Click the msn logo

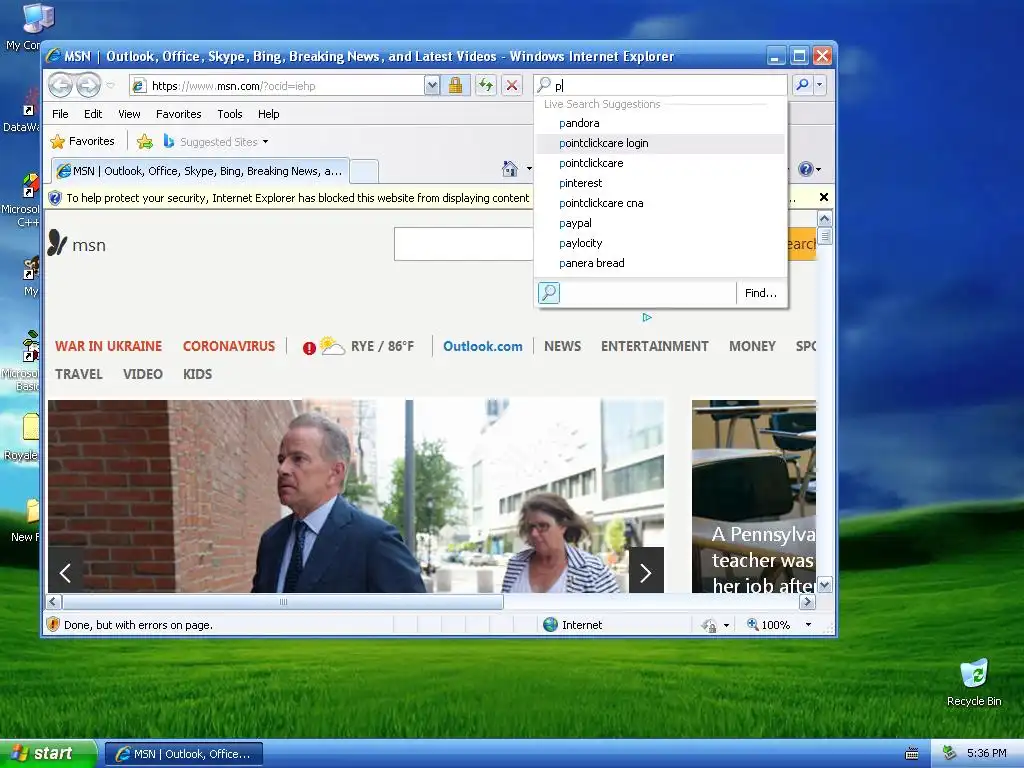[x=76, y=244]
